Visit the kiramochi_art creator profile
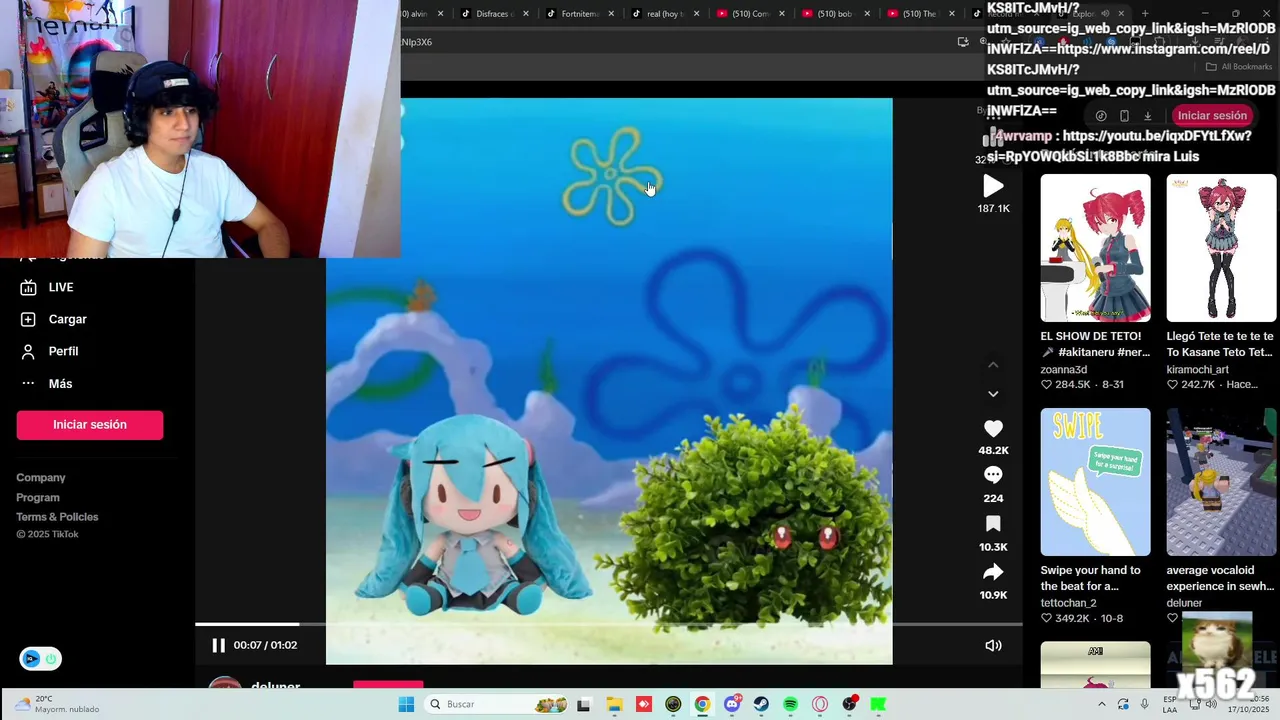The height and width of the screenshot is (720, 1280). point(1198,369)
